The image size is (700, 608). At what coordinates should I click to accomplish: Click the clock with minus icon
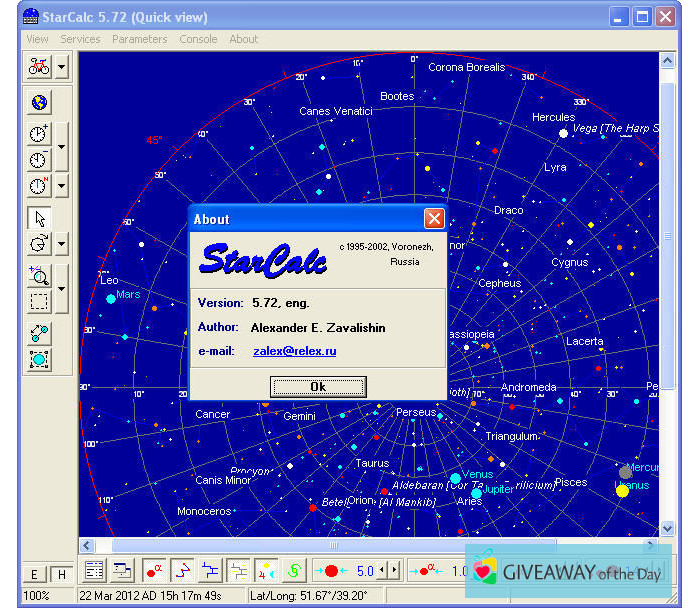click(x=38, y=160)
